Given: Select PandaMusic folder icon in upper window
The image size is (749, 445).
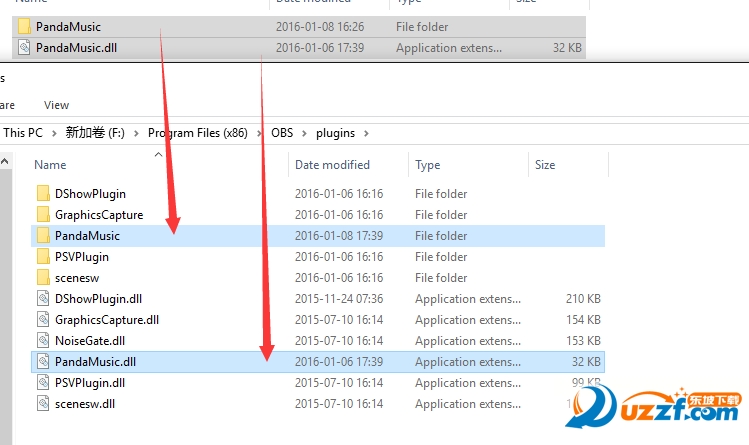Looking at the screenshot, I should click(24, 27).
